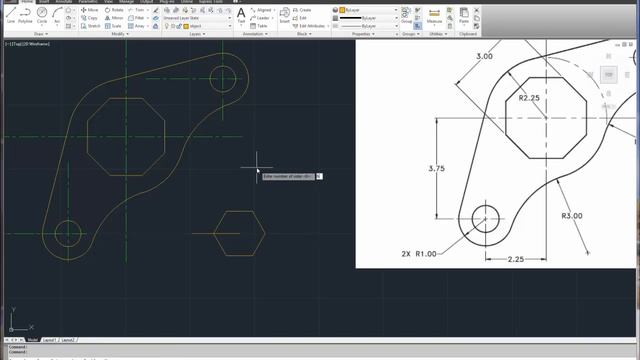Expand the Modify panel

pyautogui.click(x=120, y=34)
